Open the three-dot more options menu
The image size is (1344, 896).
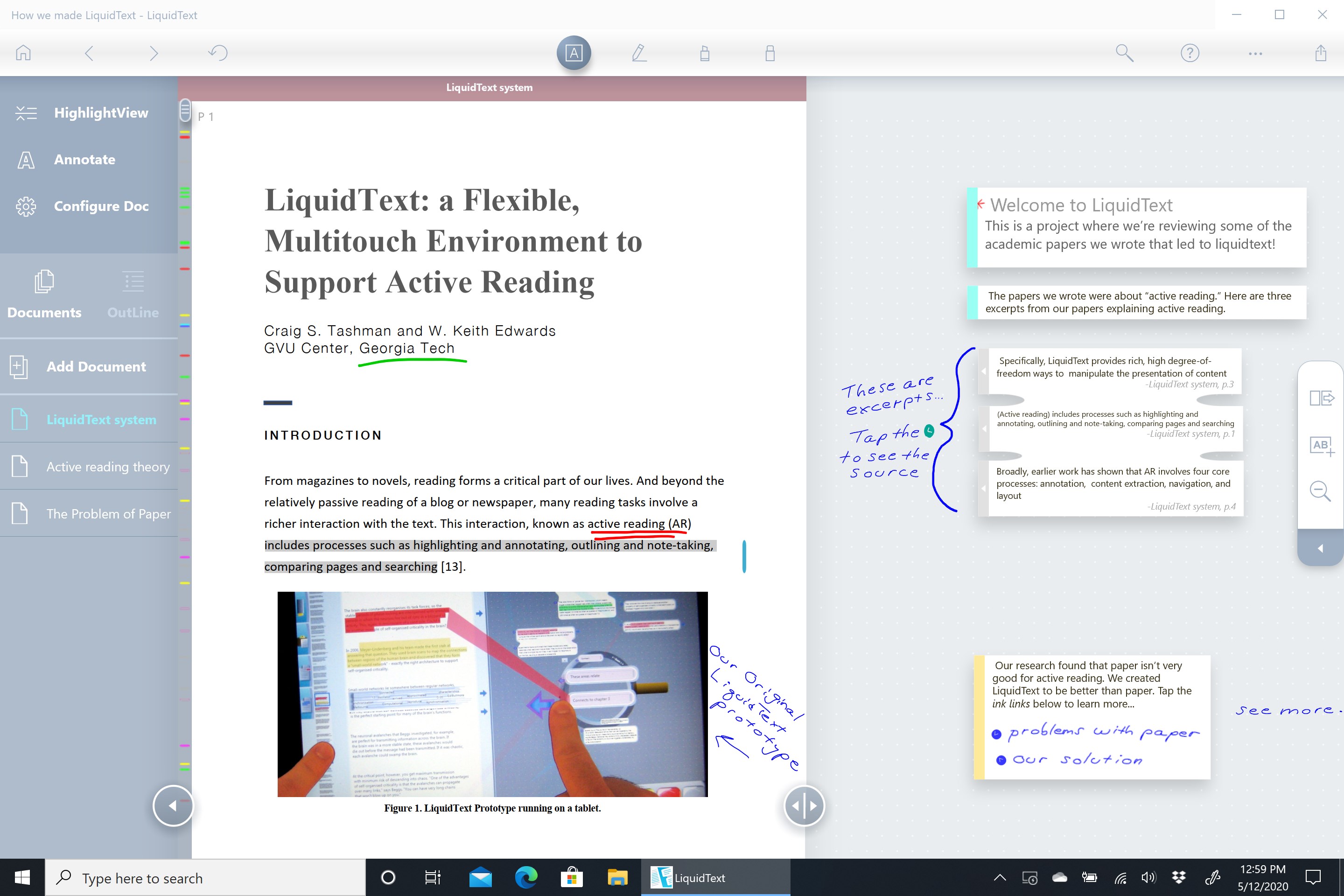pos(1255,53)
